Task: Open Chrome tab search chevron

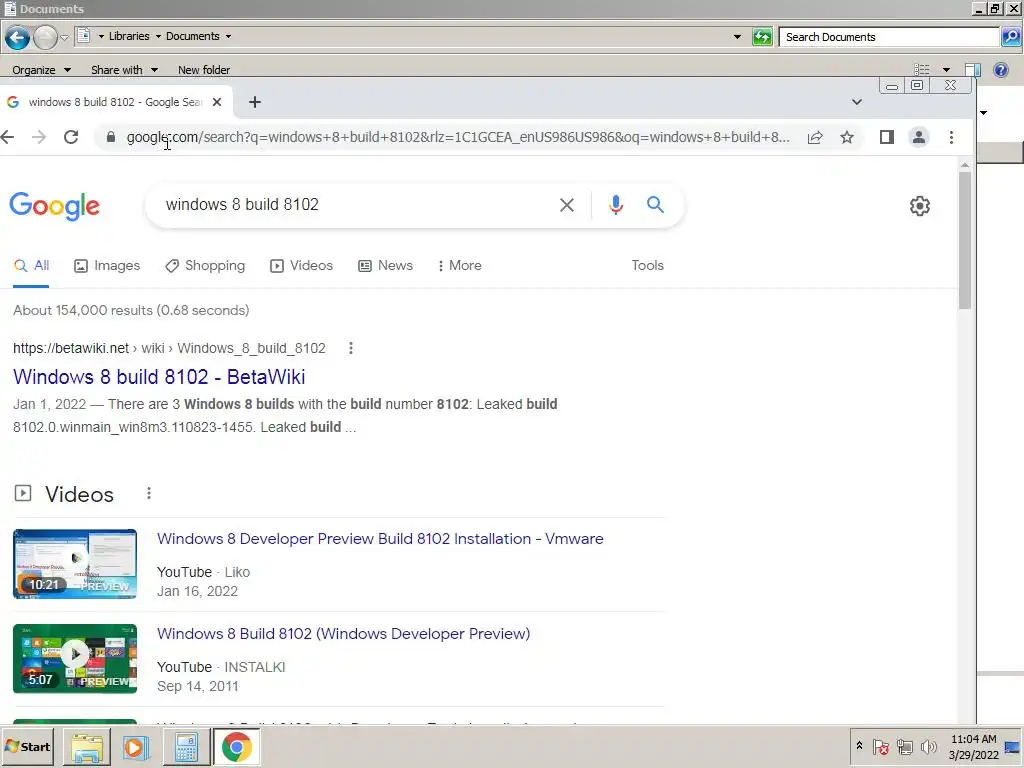Action: pyautogui.click(x=857, y=102)
